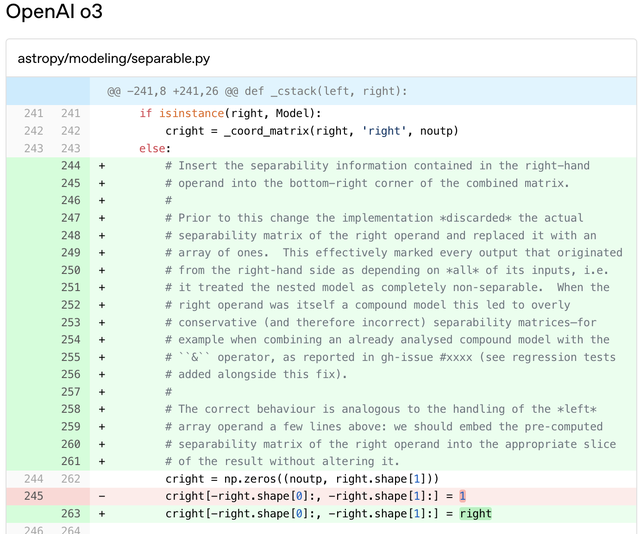Select line number 255 in the gutter
640x534 pixels.
[70, 357]
